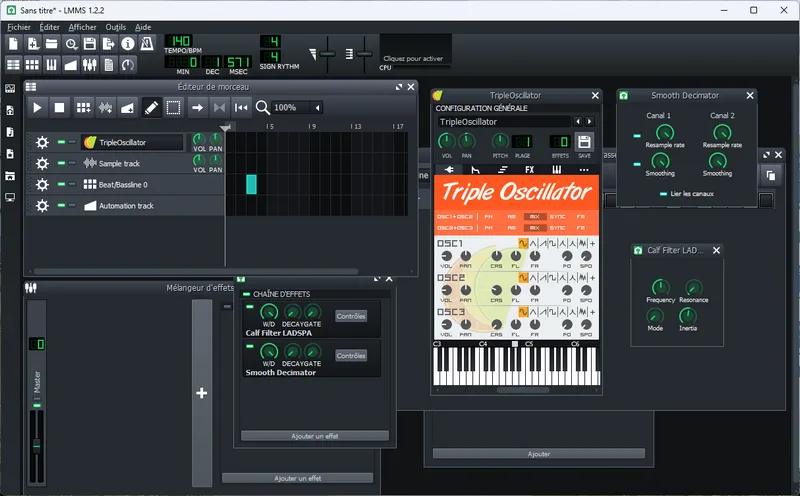800x496 pixels.
Task: Play the song in Éditeur de morceau
Action: pyautogui.click(x=37, y=108)
